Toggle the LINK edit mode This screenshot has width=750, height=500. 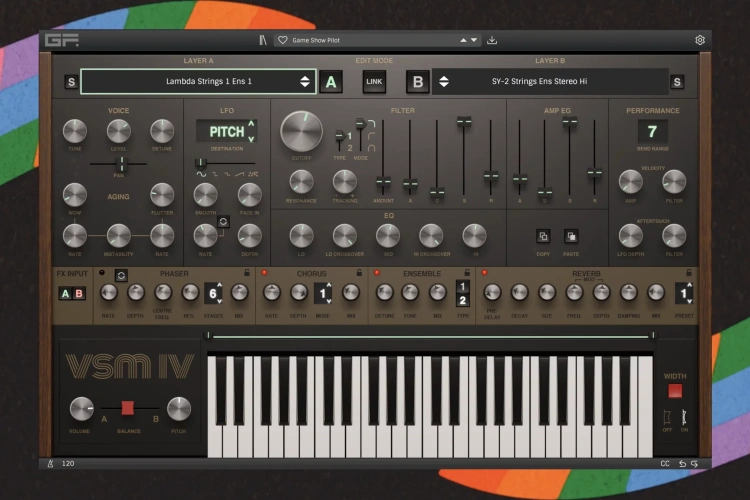374,82
